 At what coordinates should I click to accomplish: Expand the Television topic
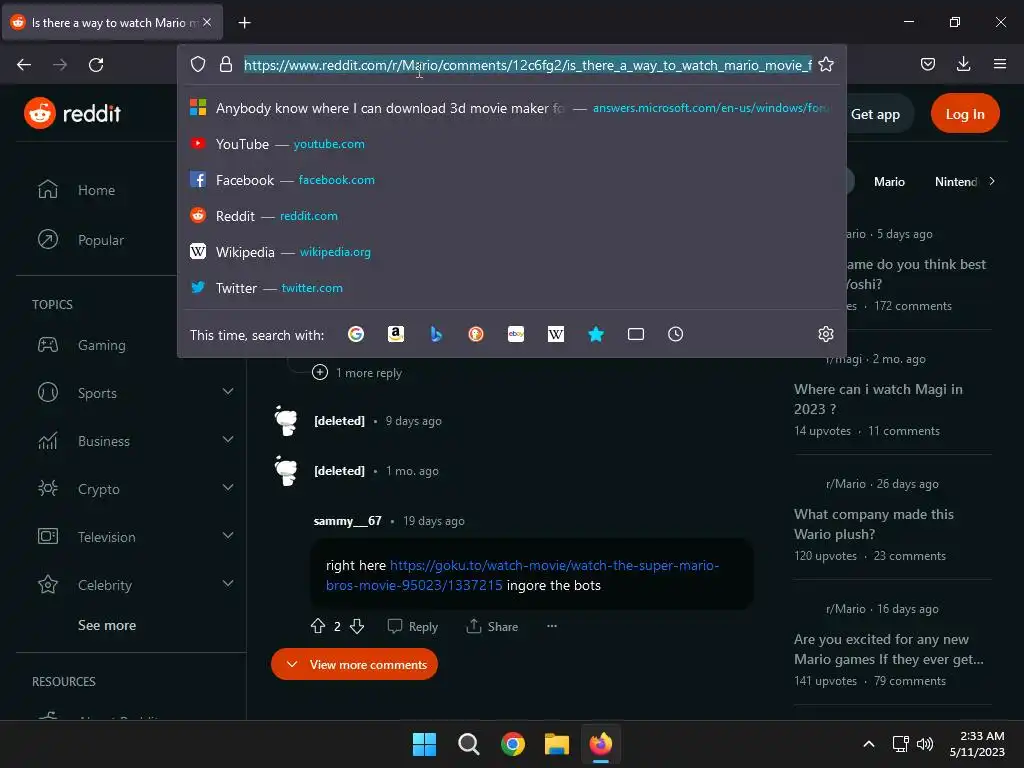(x=228, y=536)
